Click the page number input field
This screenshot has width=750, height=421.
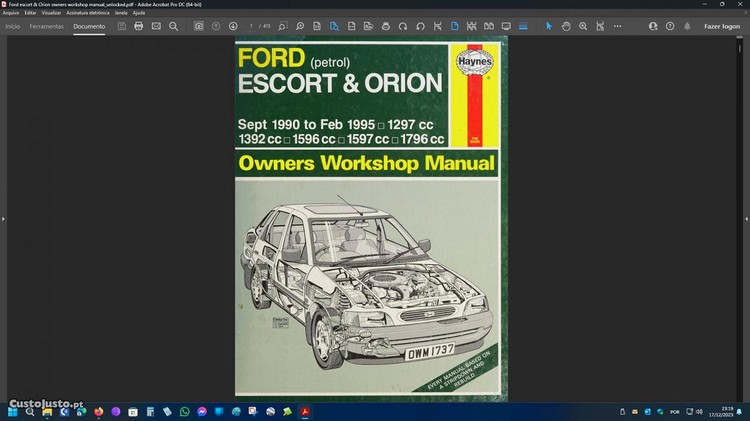coord(252,26)
